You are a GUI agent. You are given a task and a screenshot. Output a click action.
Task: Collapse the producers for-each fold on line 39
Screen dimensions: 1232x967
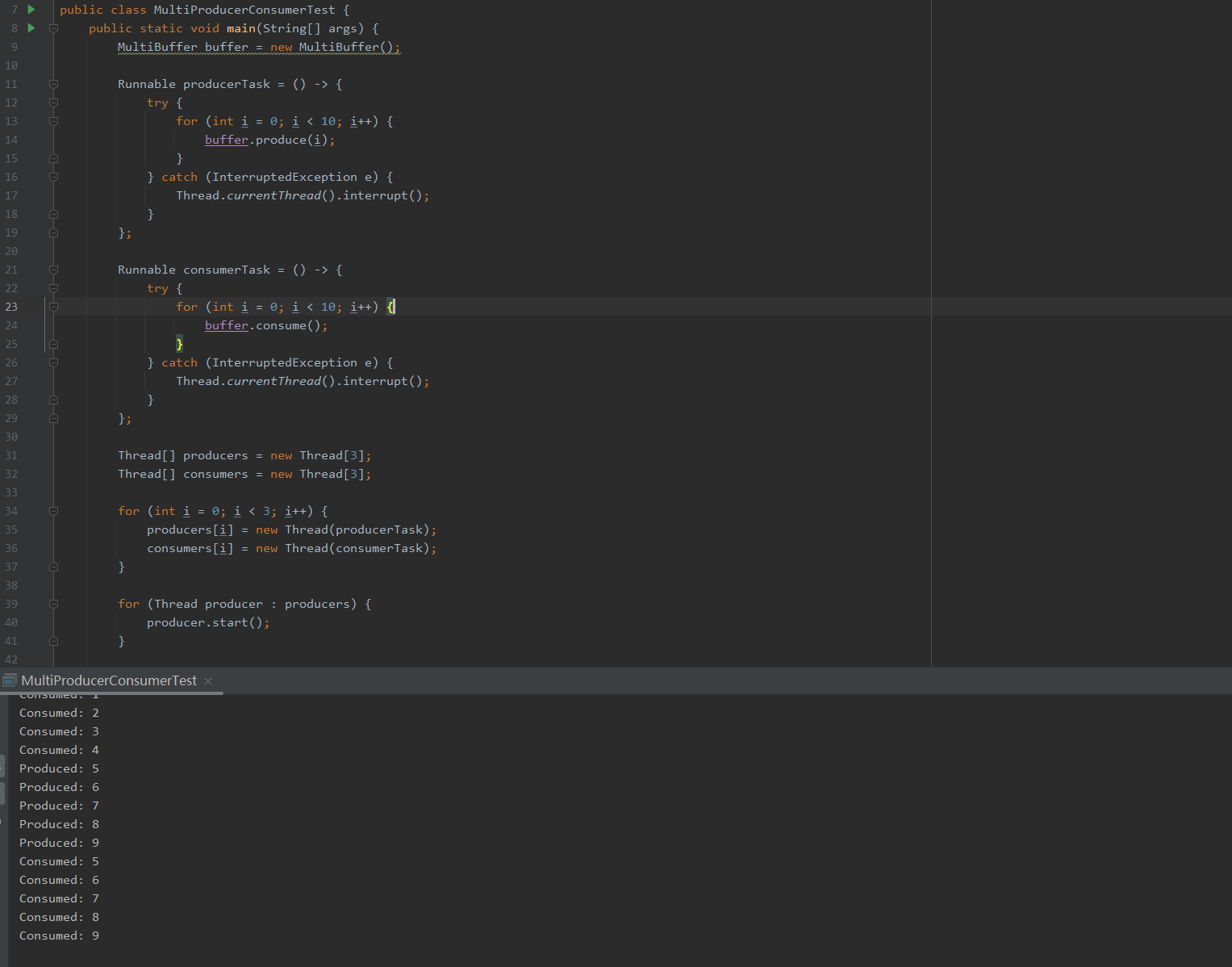click(x=53, y=604)
